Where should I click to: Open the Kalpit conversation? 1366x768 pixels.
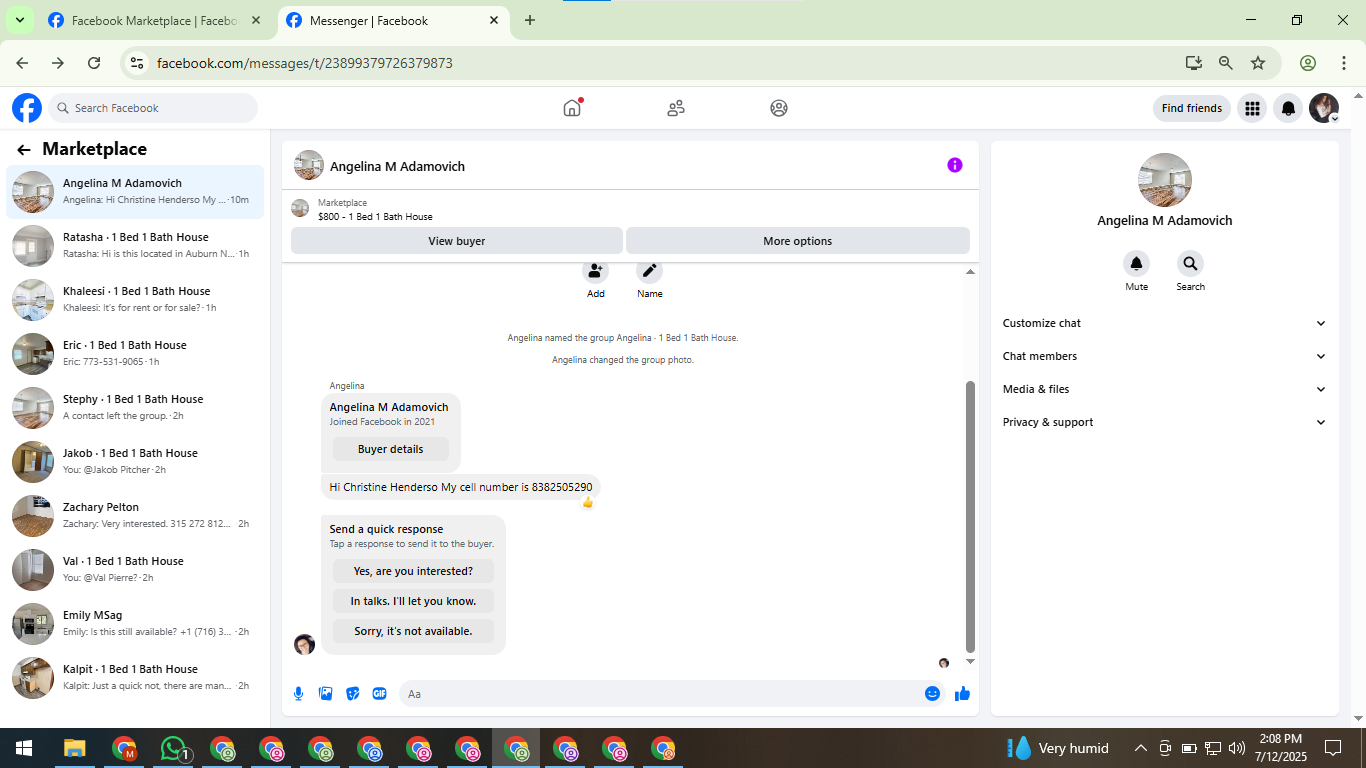click(x=135, y=677)
